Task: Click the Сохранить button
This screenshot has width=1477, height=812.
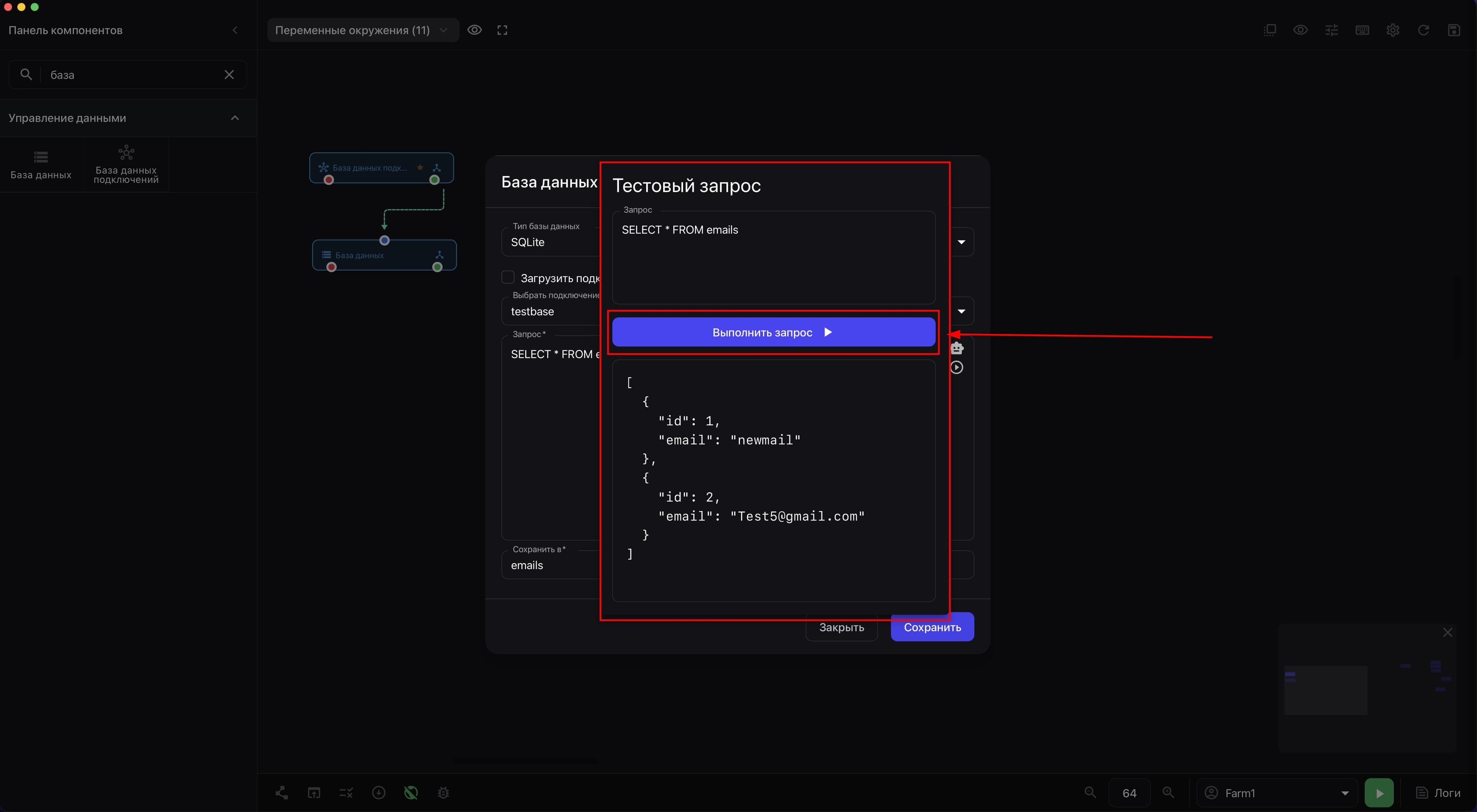Action: tap(932, 627)
